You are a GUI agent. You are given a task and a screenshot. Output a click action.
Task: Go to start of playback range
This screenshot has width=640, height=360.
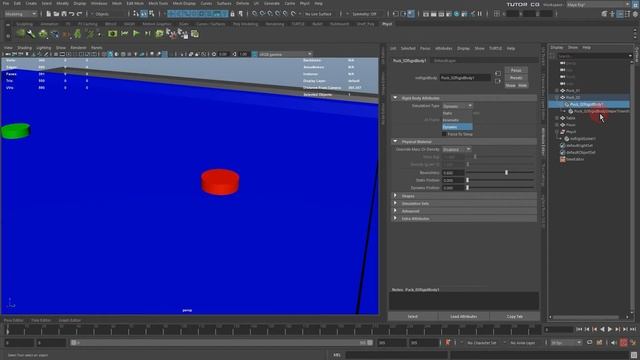(579, 329)
